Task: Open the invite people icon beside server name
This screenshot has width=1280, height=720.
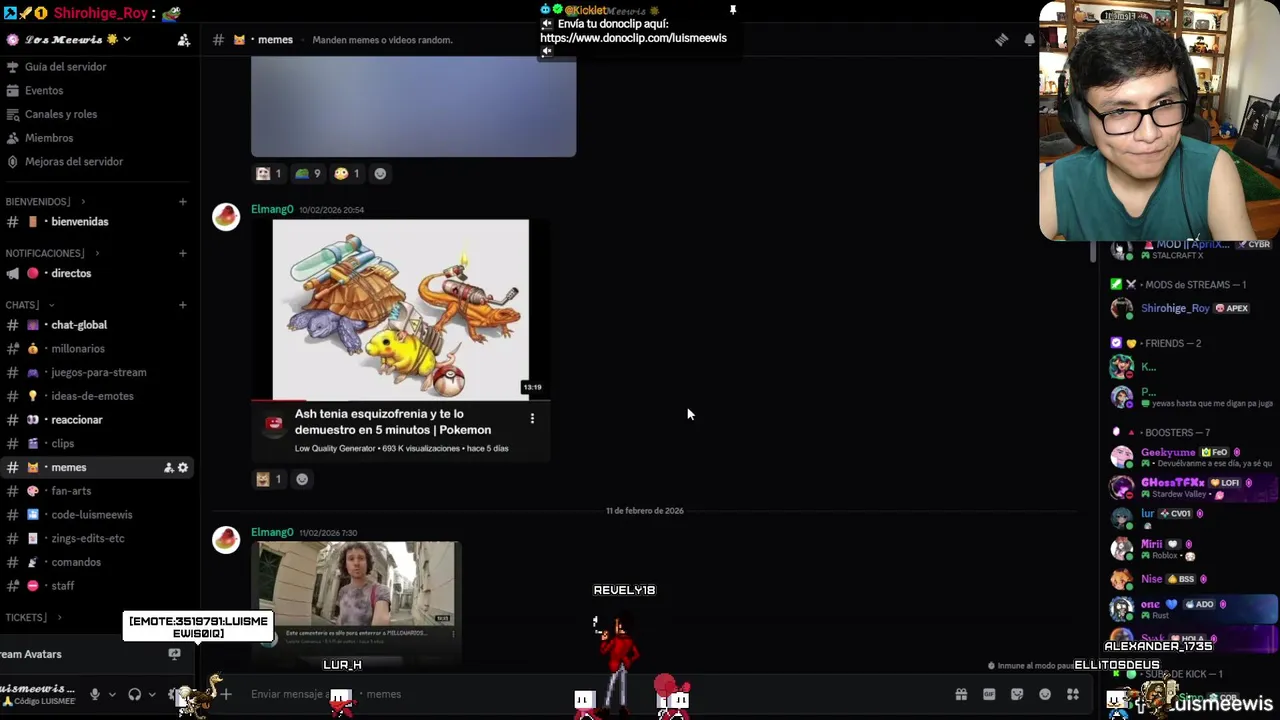Action: [x=184, y=40]
